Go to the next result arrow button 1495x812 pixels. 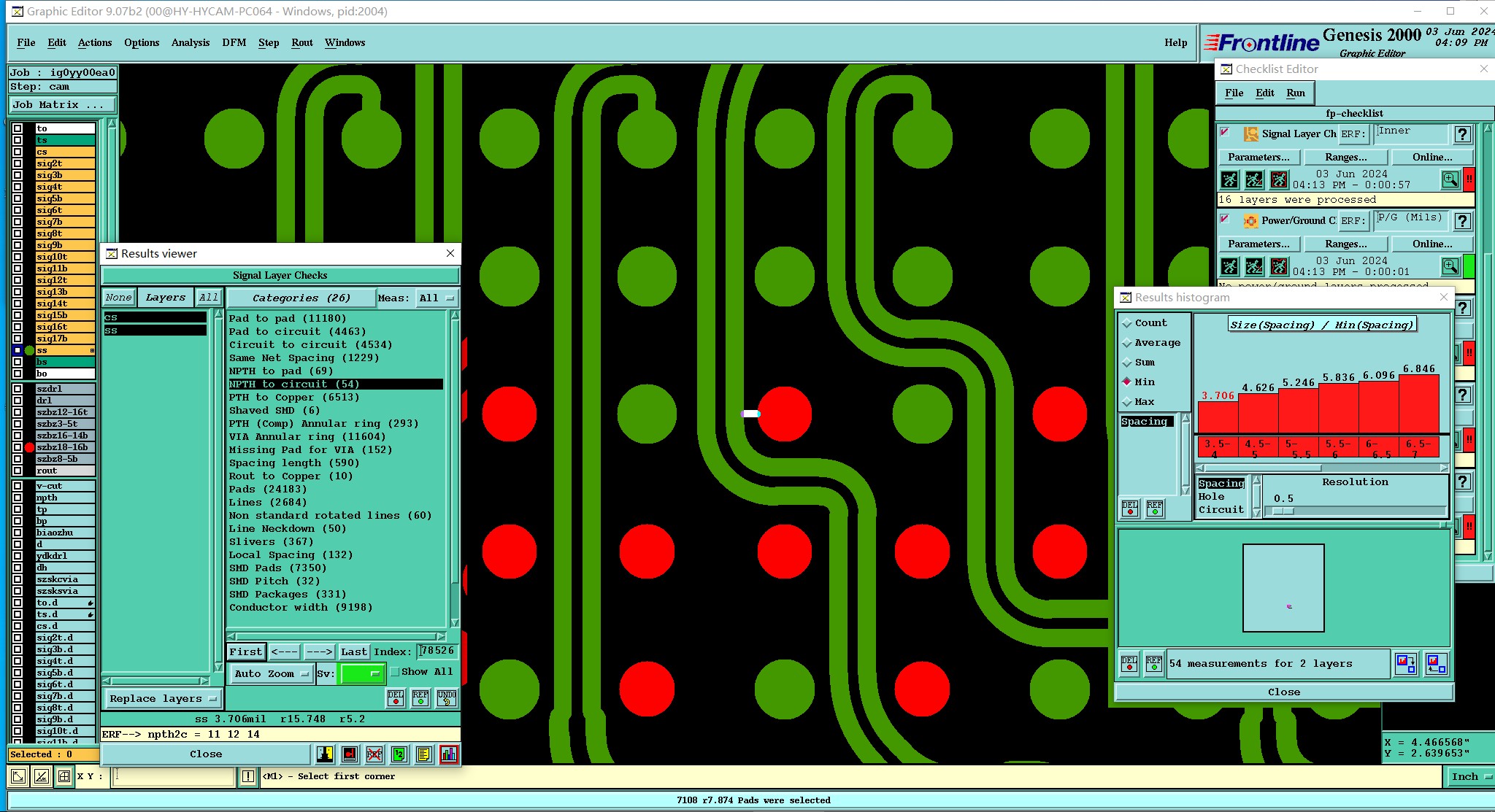pos(319,651)
